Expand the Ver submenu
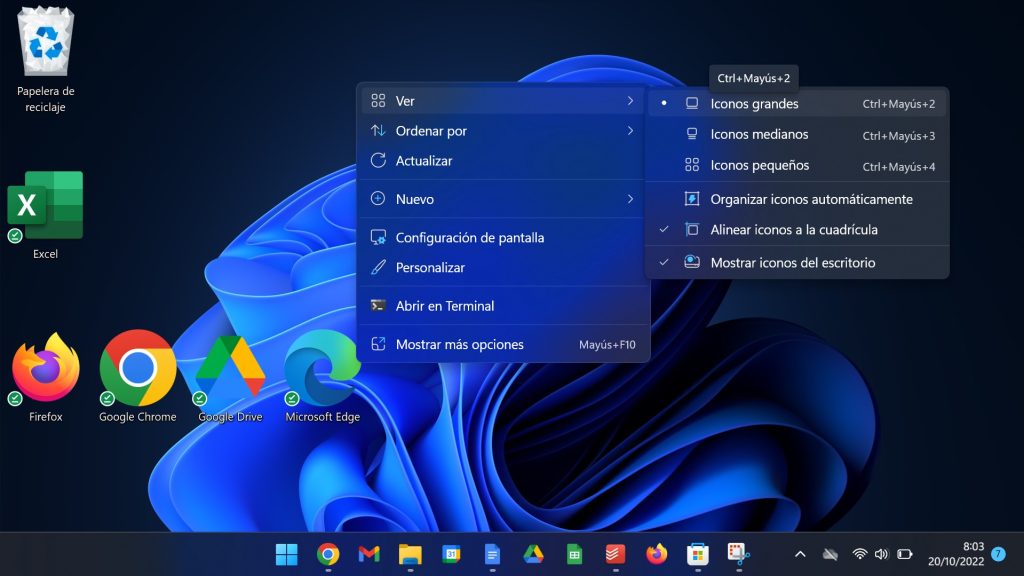The height and width of the screenshot is (576, 1024). tap(503, 101)
